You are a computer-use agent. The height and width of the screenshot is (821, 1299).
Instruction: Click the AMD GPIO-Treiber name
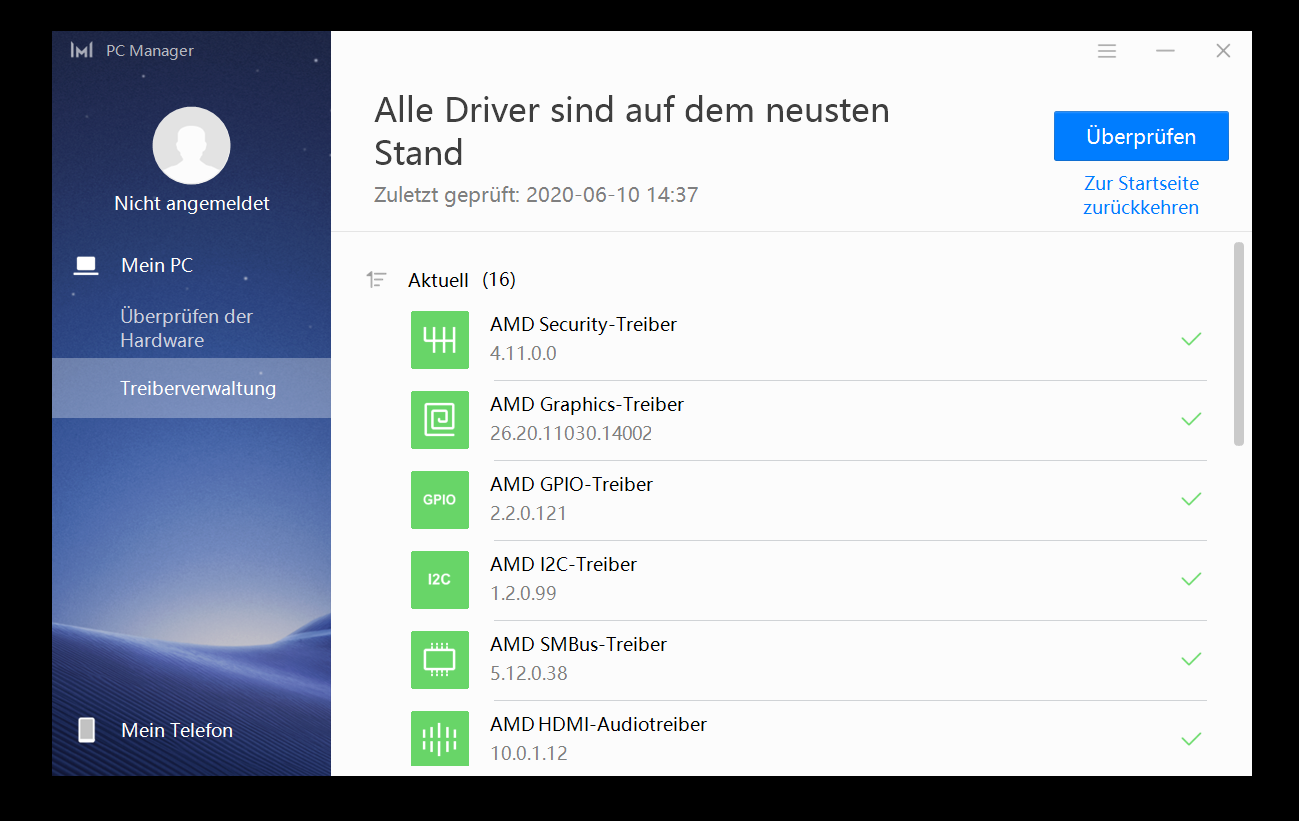(571, 485)
